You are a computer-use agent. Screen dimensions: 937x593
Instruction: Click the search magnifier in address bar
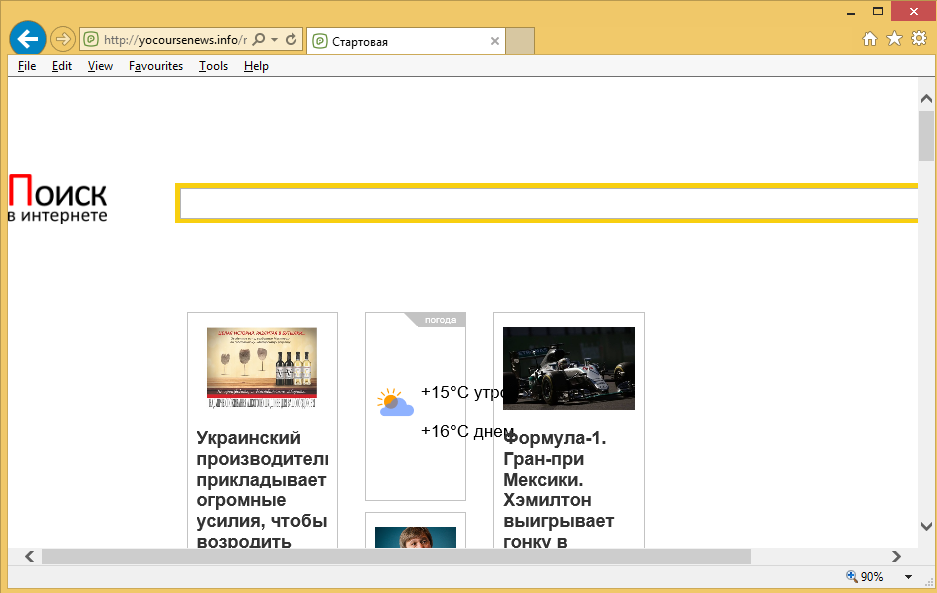[x=258, y=40]
